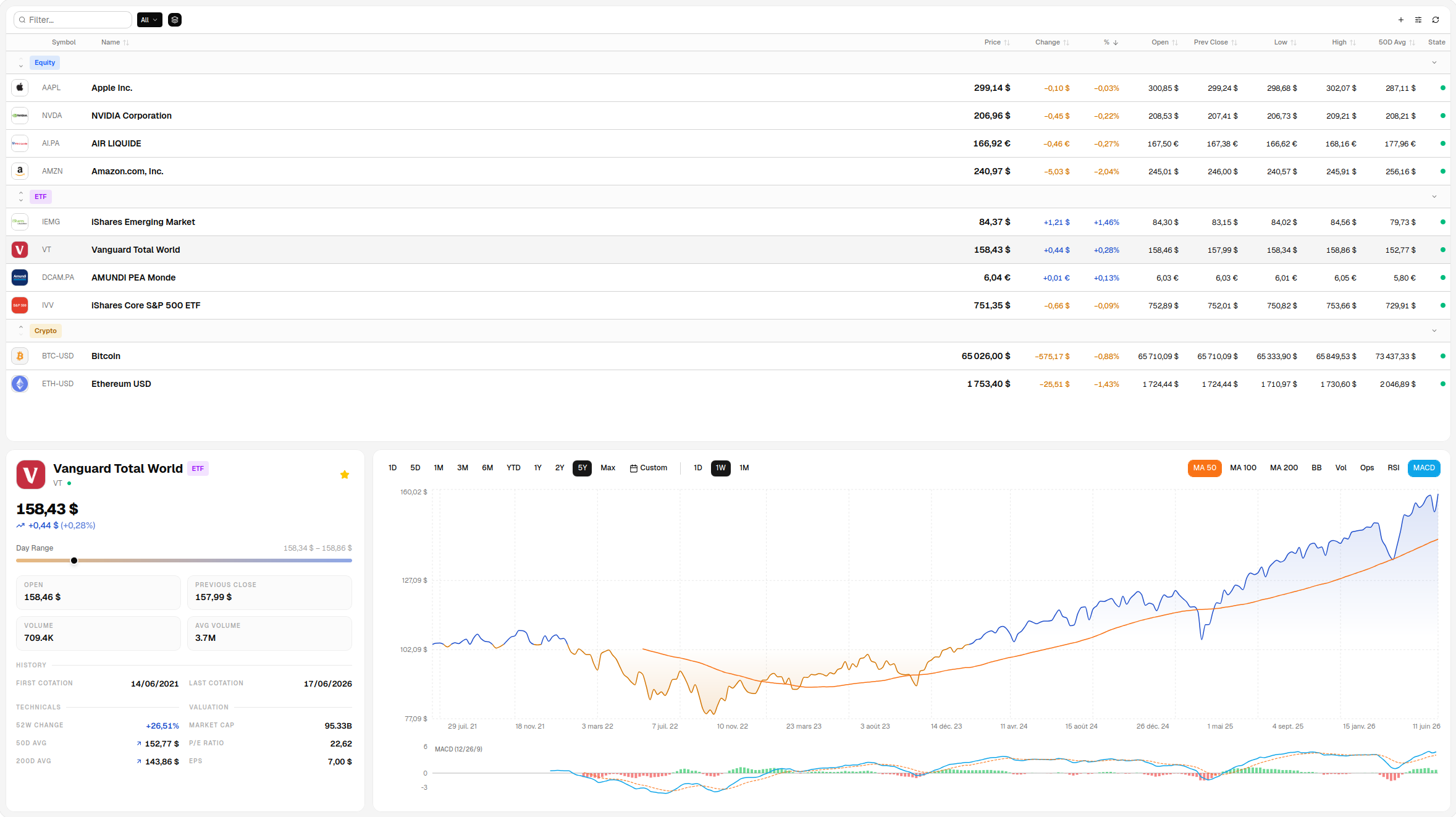Open Custom date range picker

[649, 468]
